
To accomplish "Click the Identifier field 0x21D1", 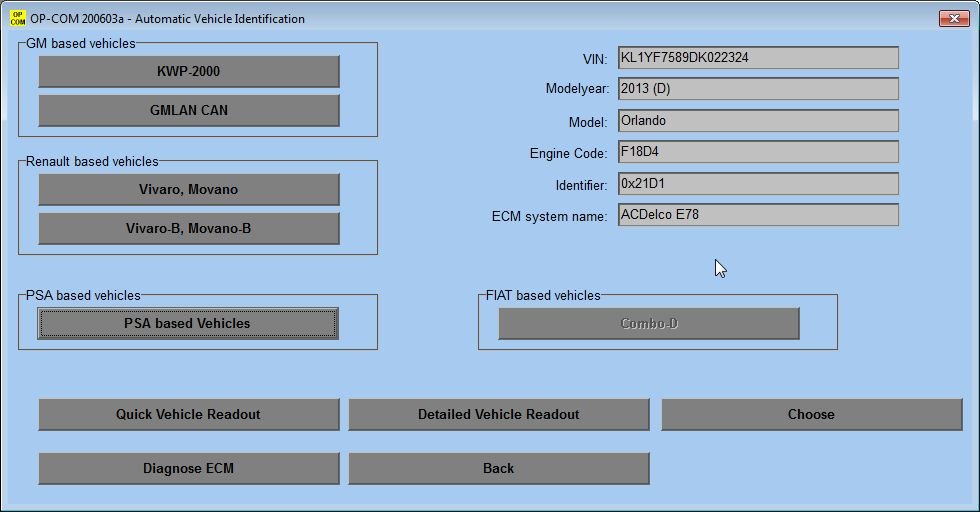I will (x=758, y=184).
